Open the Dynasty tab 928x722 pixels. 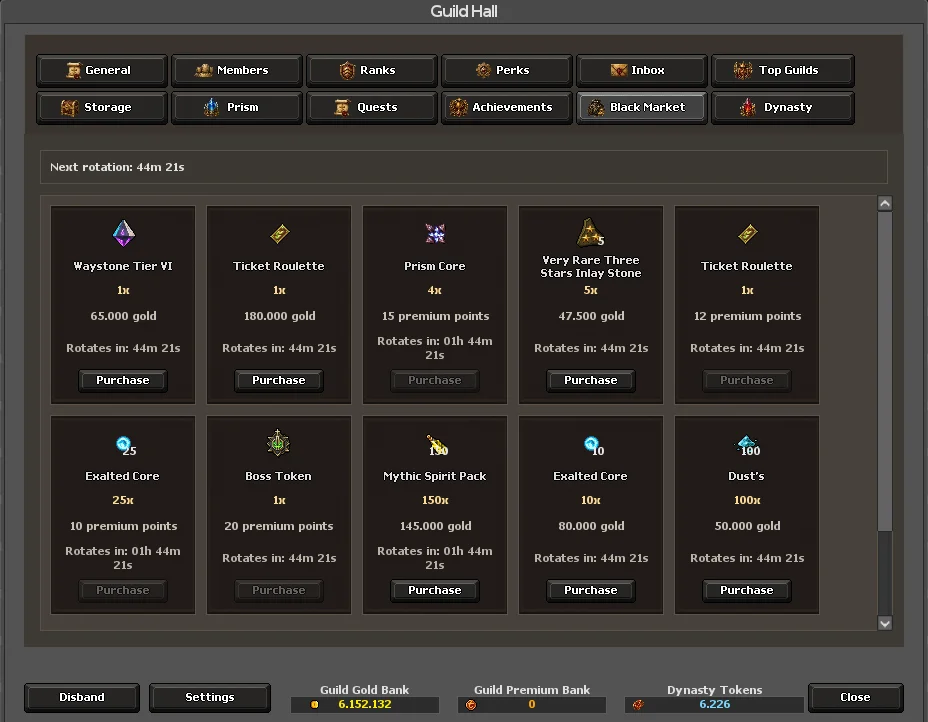pos(782,107)
